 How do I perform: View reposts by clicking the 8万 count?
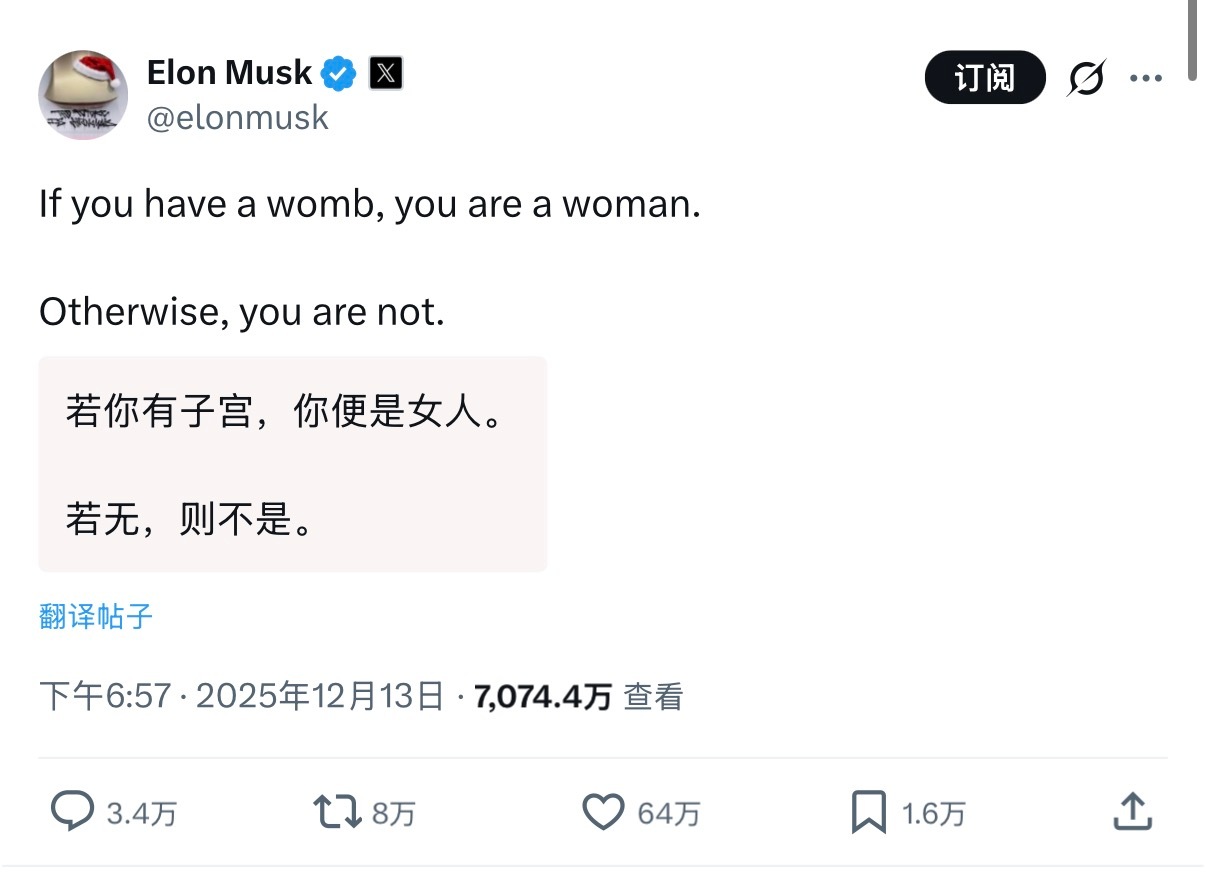point(395,813)
